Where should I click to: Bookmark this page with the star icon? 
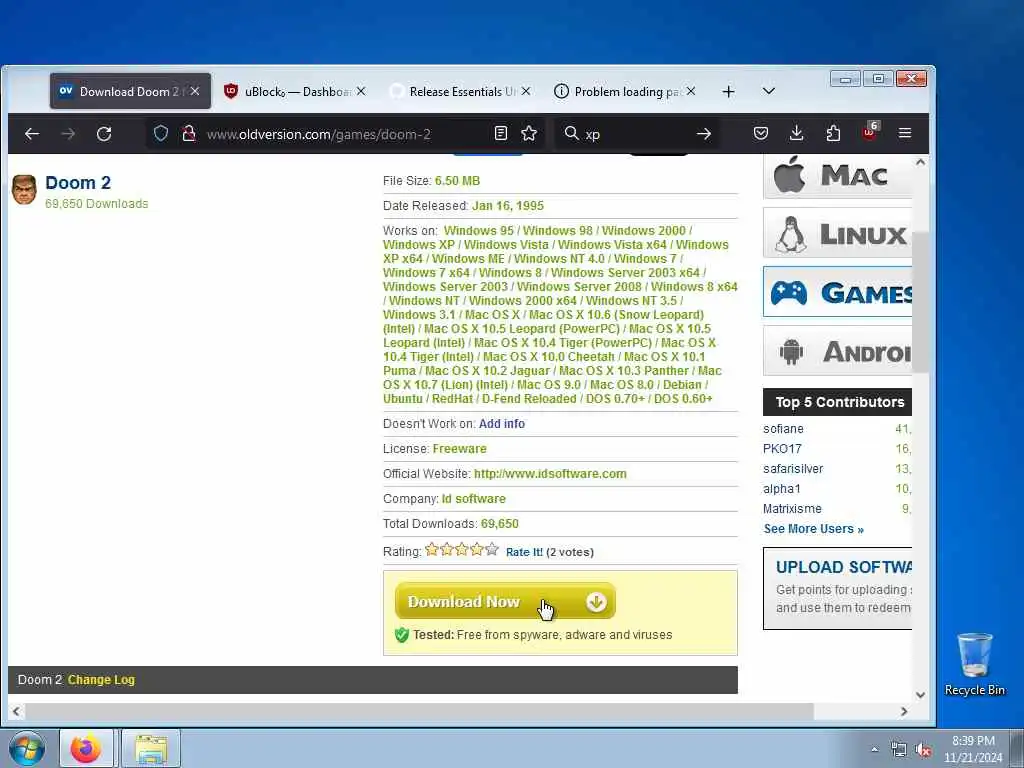pyautogui.click(x=529, y=134)
